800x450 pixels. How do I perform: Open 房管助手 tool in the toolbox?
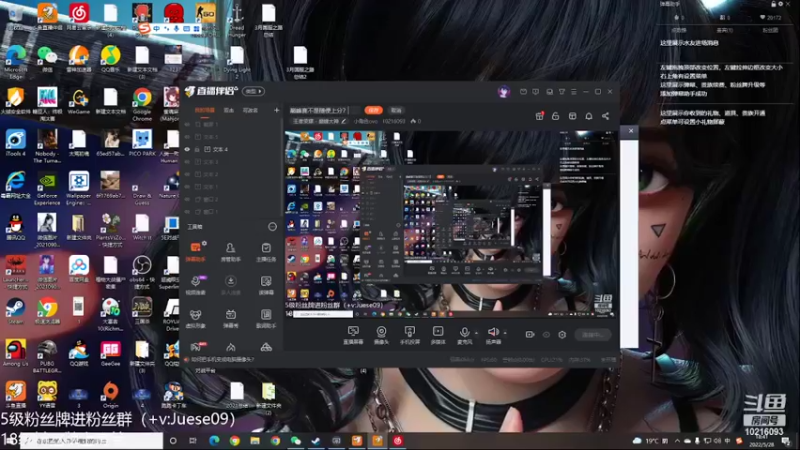coord(231,252)
